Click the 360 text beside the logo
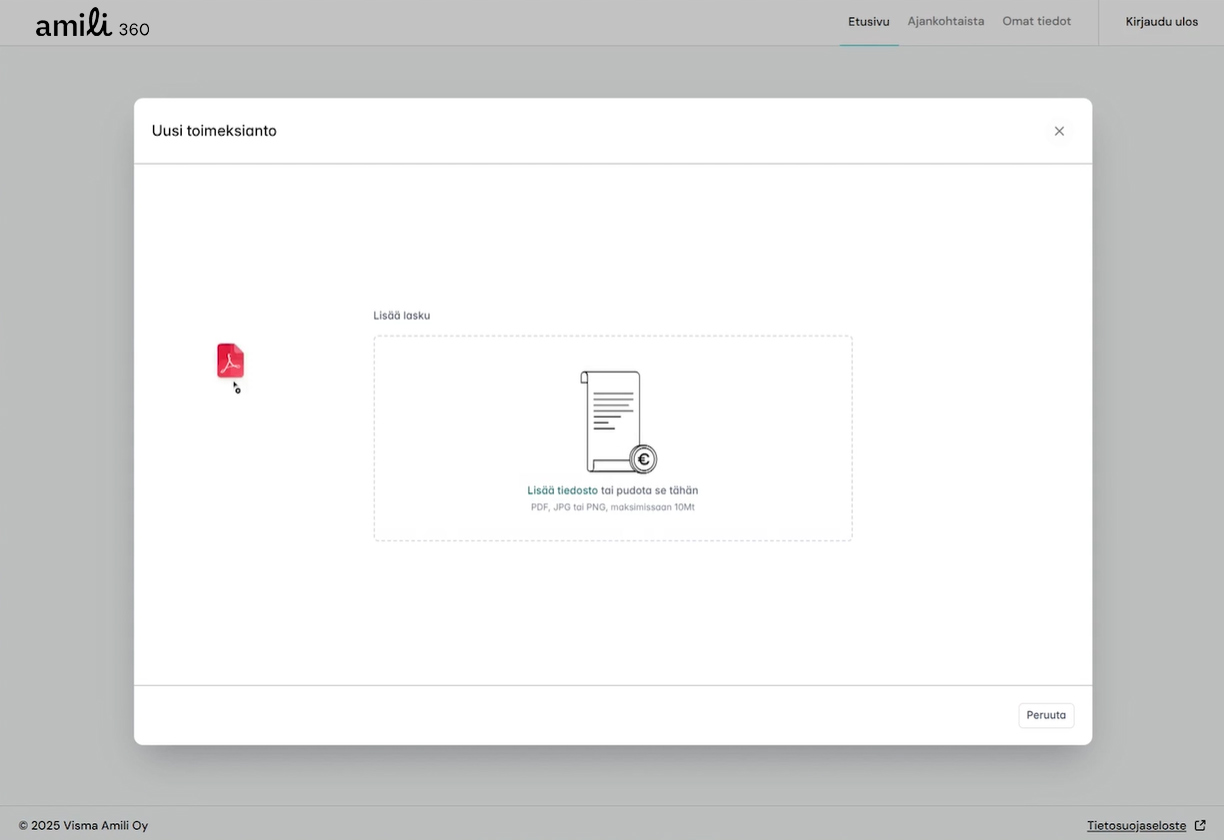This screenshot has width=1224, height=840. (134, 30)
